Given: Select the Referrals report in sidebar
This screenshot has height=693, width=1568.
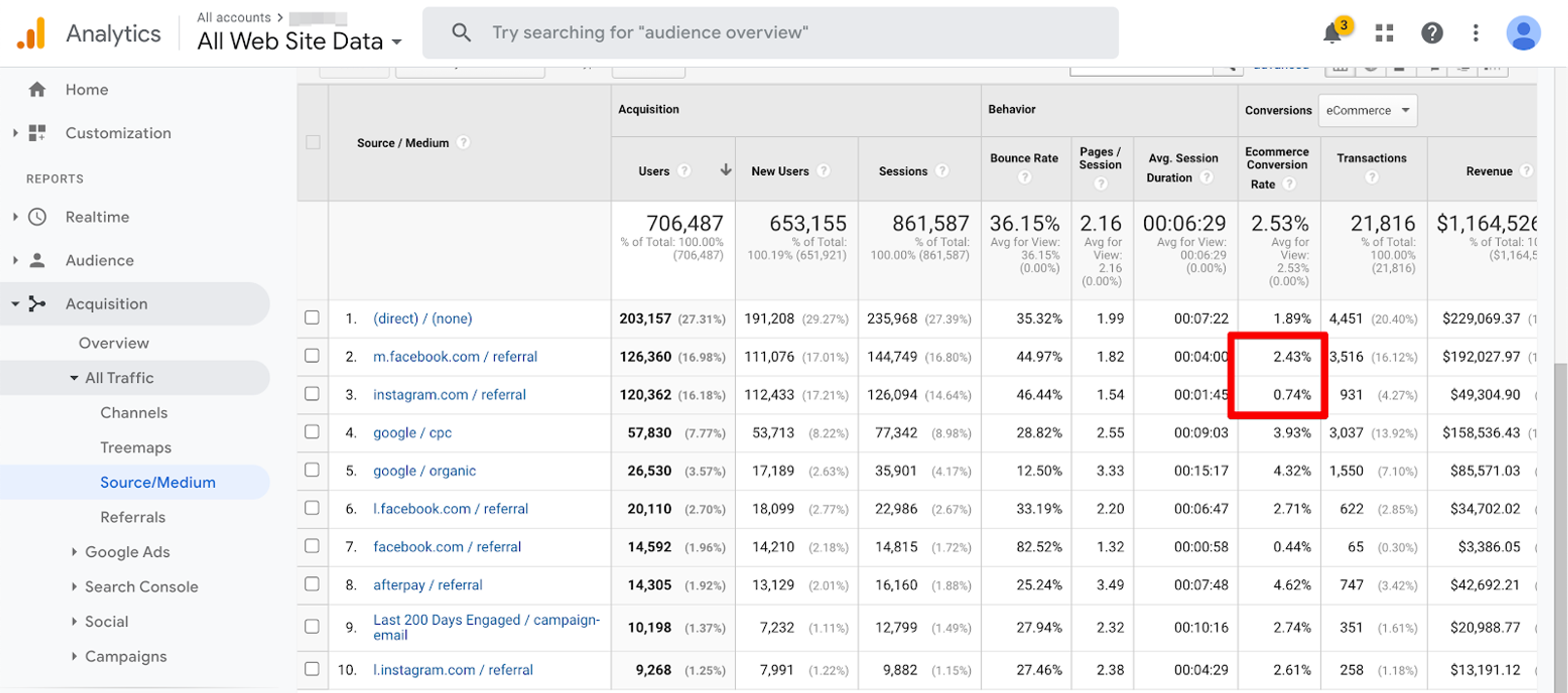Looking at the screenshot, I should coord(133,517).
